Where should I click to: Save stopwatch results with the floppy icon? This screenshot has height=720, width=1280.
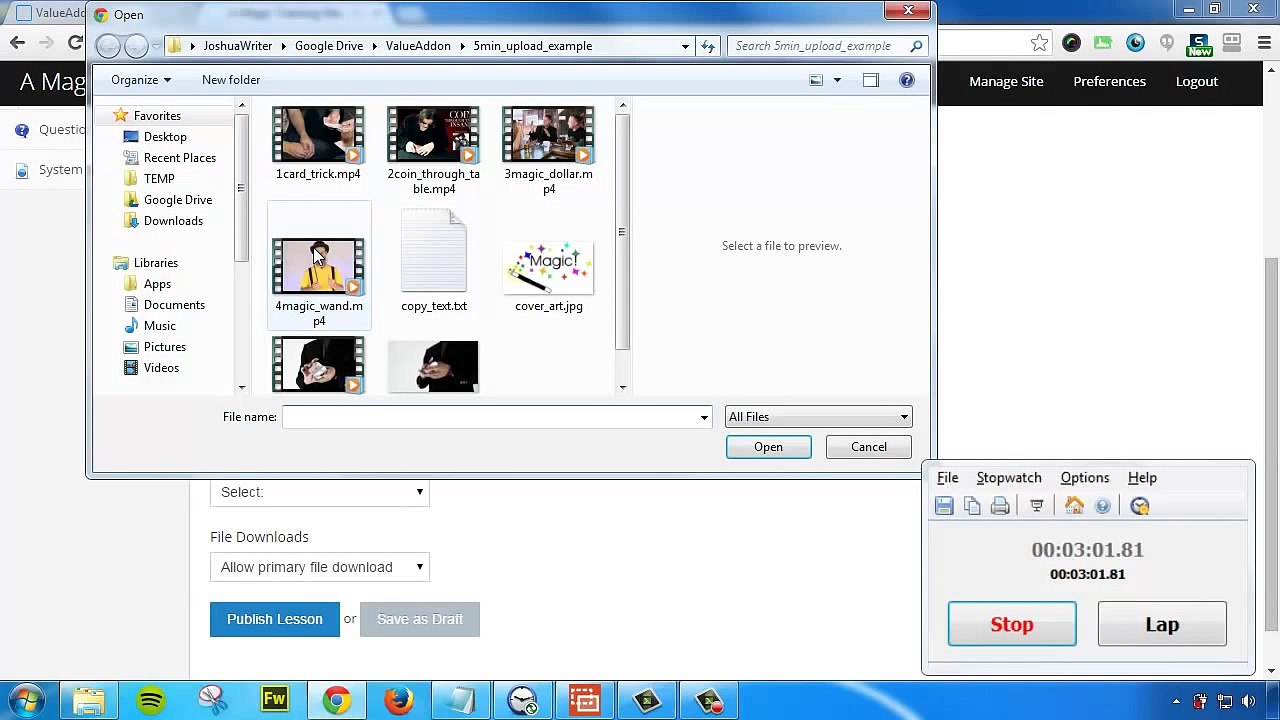coord(944,506)
